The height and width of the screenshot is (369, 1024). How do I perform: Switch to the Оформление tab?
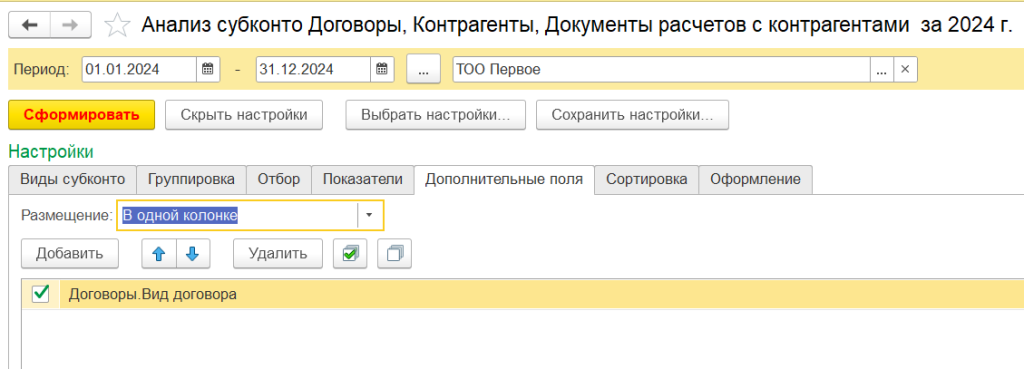coord(756,180)
